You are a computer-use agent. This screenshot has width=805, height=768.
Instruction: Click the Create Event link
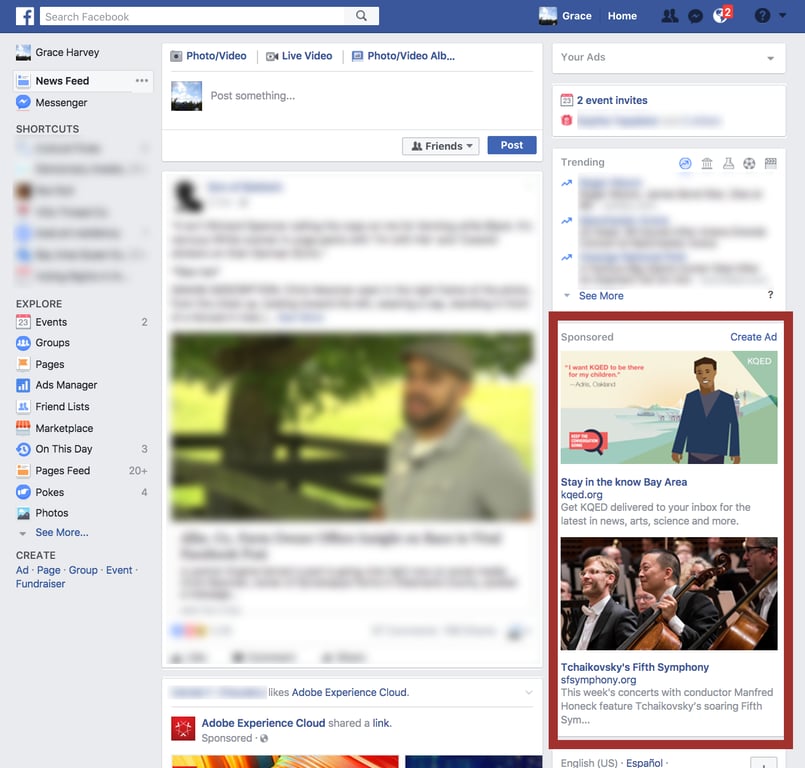pos(119,570)
